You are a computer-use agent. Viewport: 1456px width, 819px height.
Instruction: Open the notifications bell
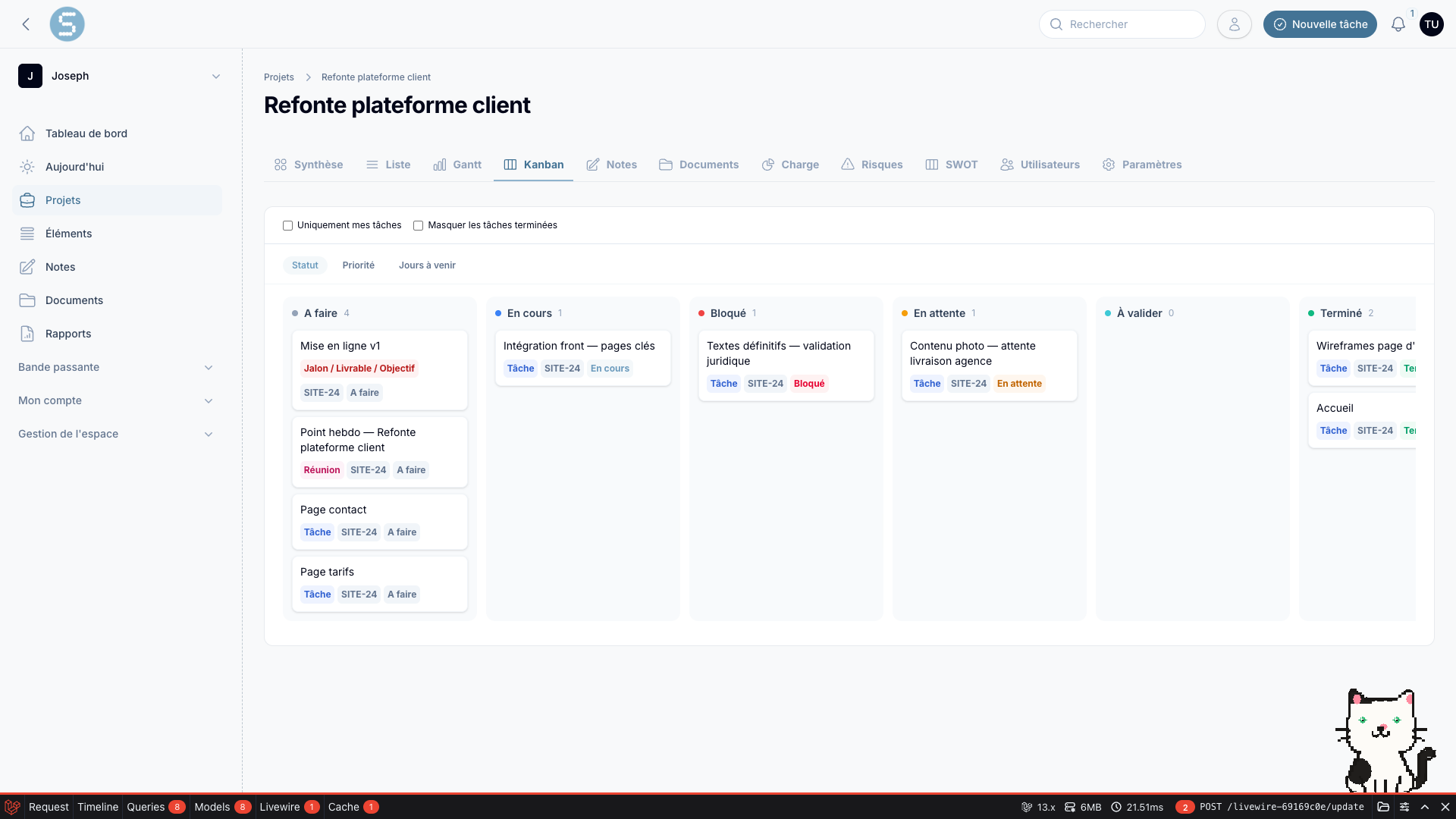point(1398,24)
